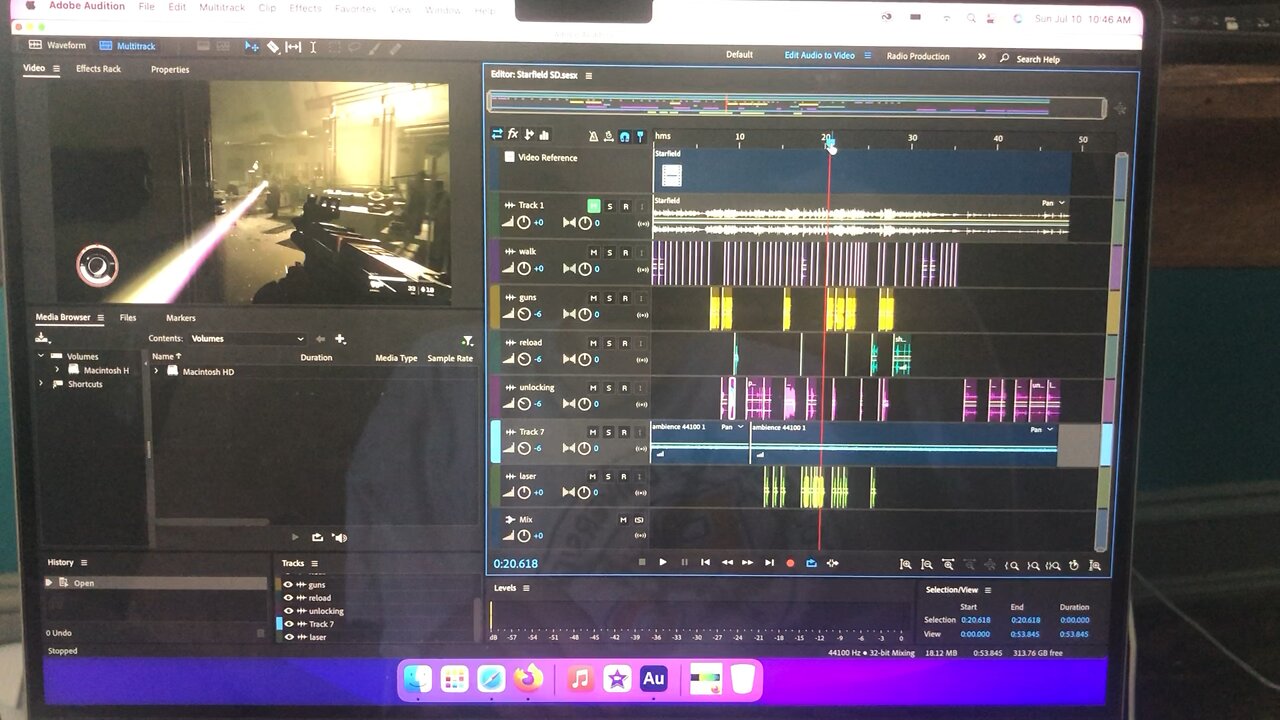Click the Play transport button
This screenshot has width=1280, height=720.
click(x=662, y=562)
